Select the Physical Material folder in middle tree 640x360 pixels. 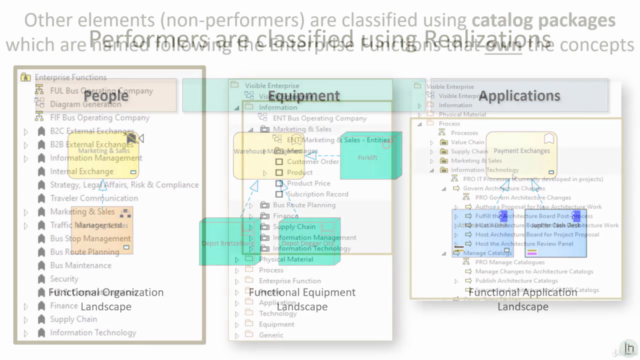point(286,259)
